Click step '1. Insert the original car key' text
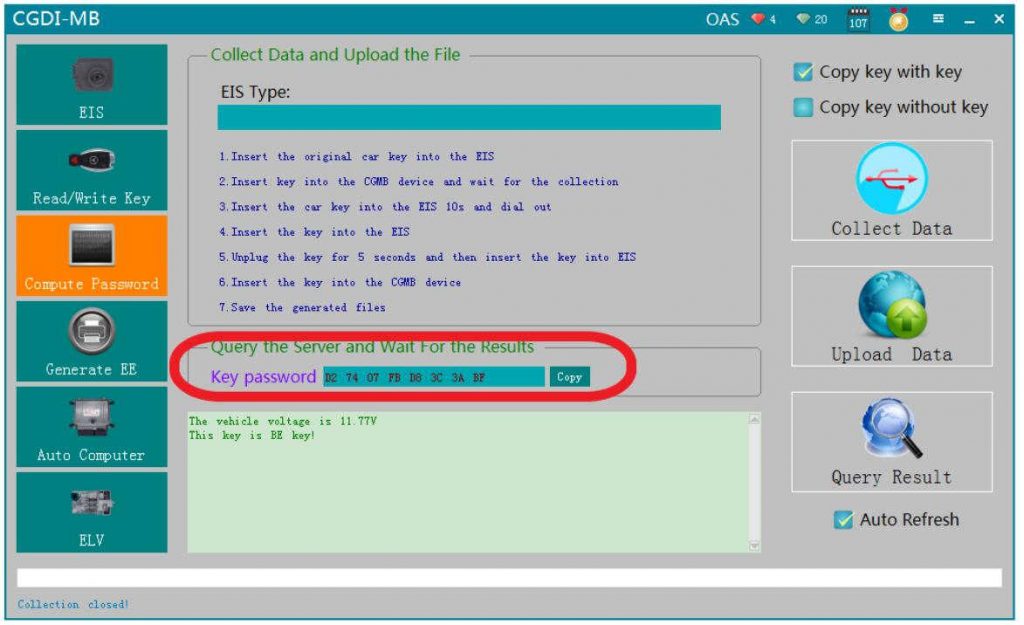 coord(357,157)
